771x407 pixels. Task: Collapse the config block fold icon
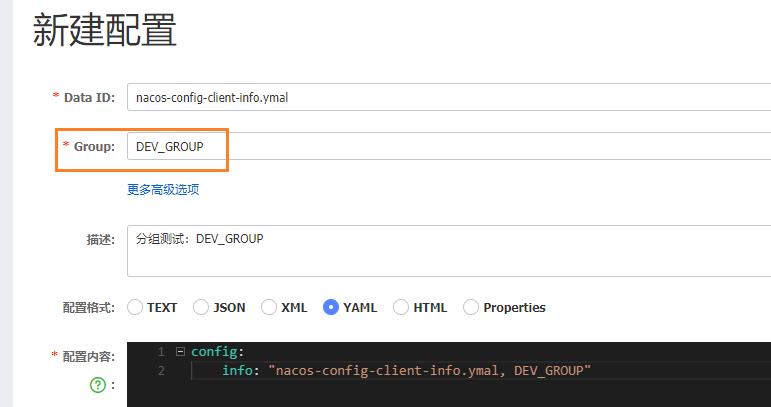click(180, 351)
